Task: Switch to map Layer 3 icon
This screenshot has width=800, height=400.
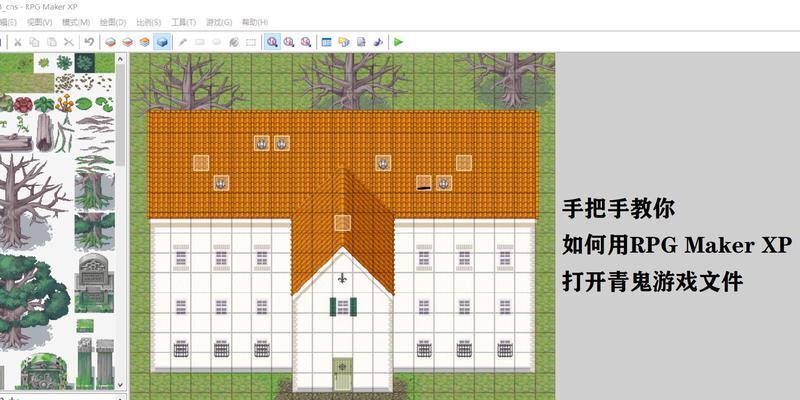Action: click(x=144, y=42)
